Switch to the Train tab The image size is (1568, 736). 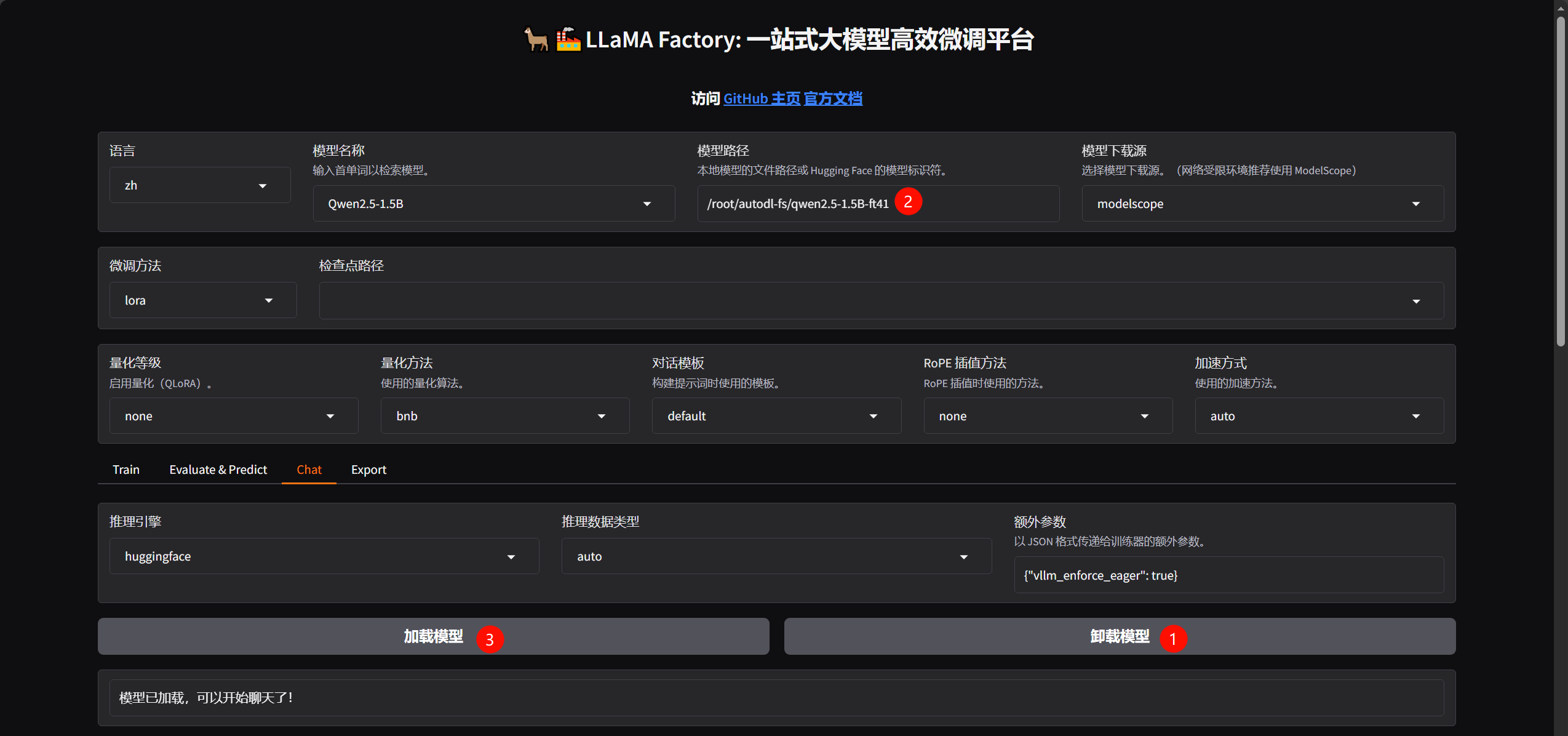pos(126,470)
